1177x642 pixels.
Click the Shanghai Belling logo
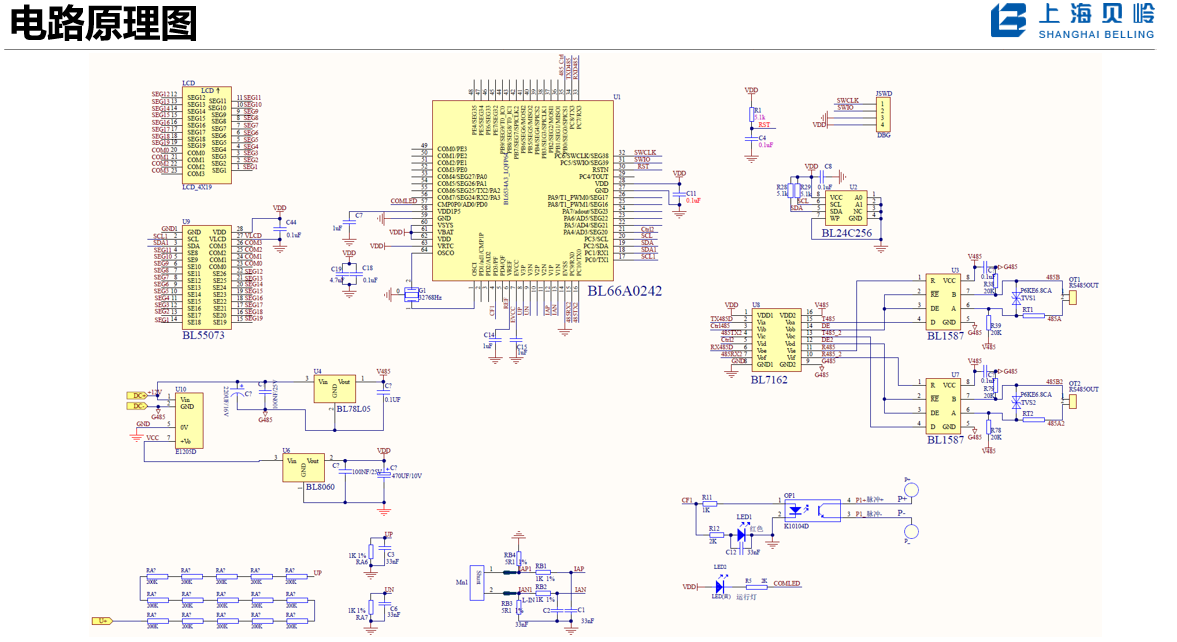pyautogui.click(x=1072, y=21)
